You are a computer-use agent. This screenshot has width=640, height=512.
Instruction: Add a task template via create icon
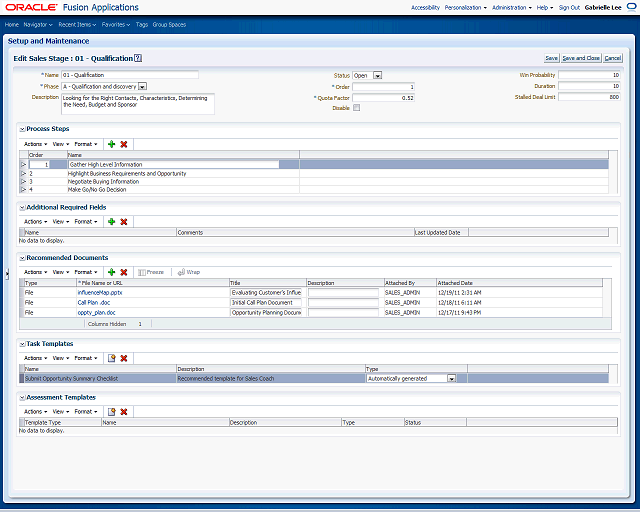pyautogui.click(x=111, y=358)
